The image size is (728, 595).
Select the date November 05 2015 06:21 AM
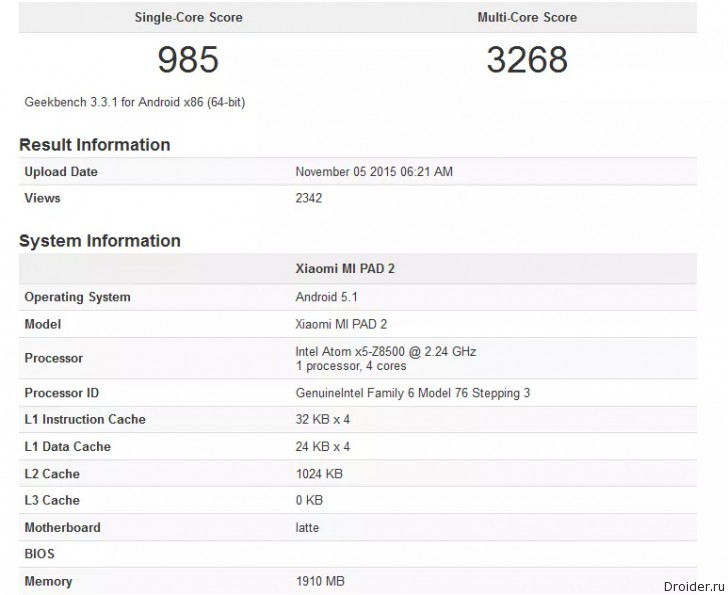point(374,172)
